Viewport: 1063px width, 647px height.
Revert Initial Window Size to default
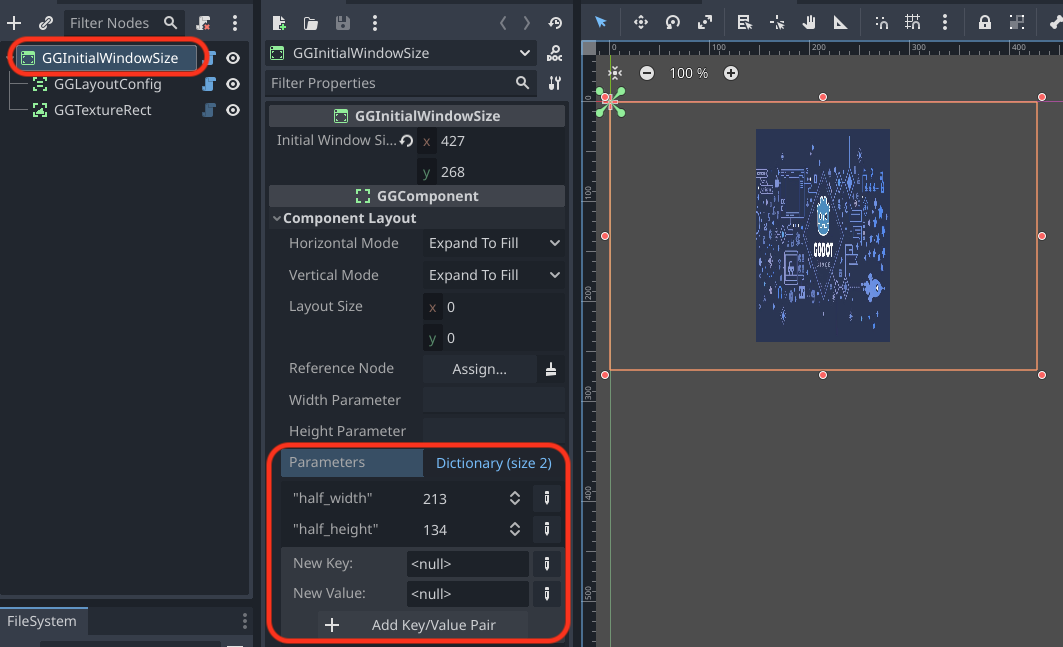point(406,140)
